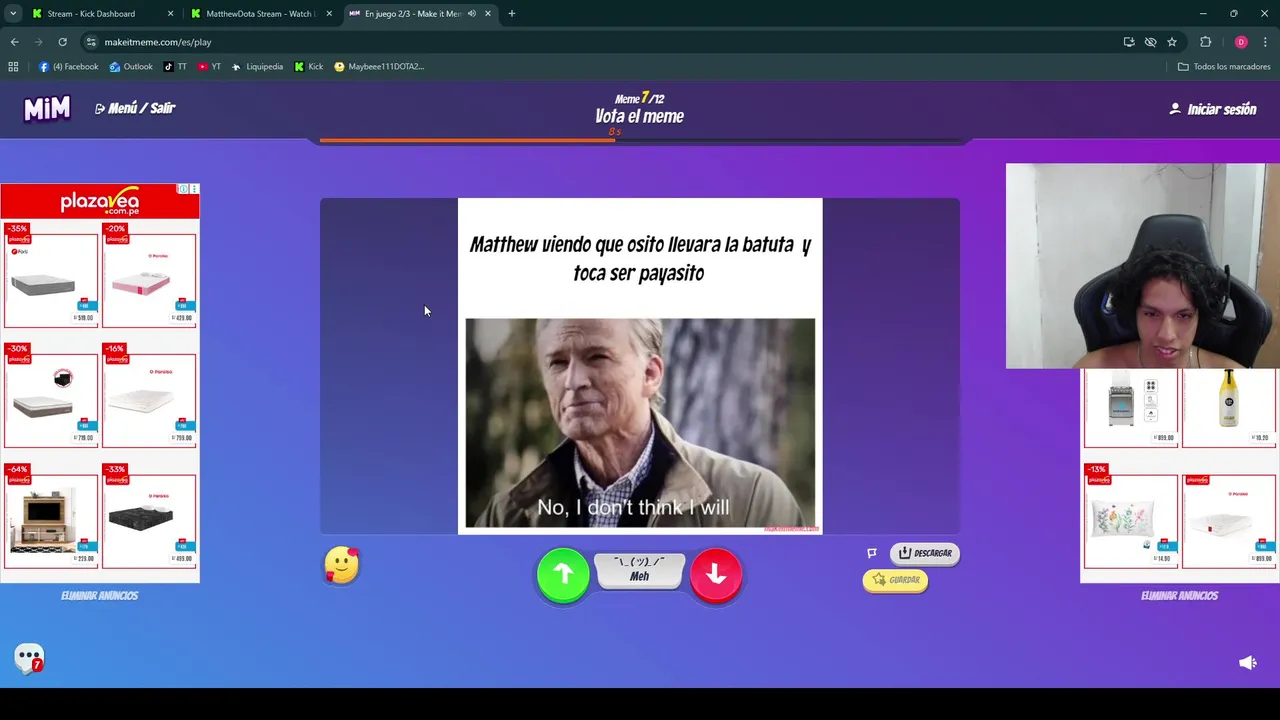
Task: Click install app icon in address bar
Action: tap(1129, 42)
